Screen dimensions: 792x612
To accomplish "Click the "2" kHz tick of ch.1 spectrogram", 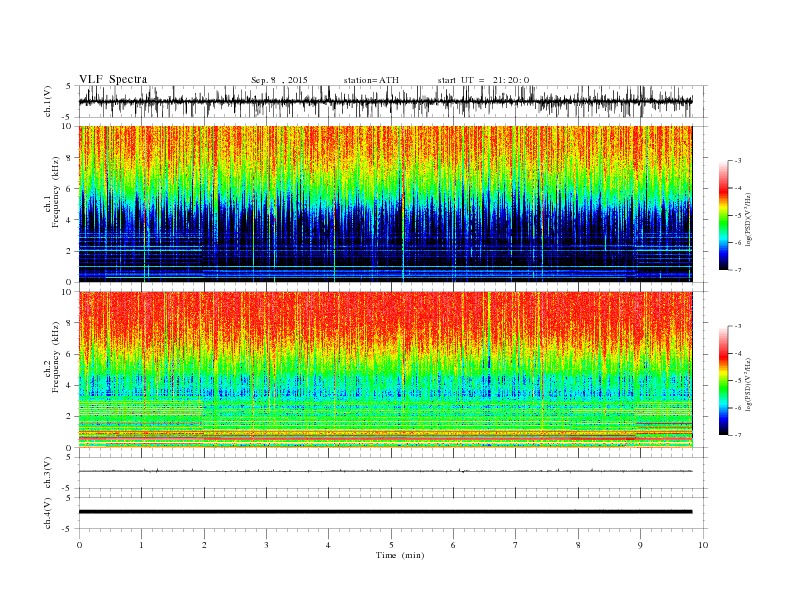I will click(x=69, y=251).
